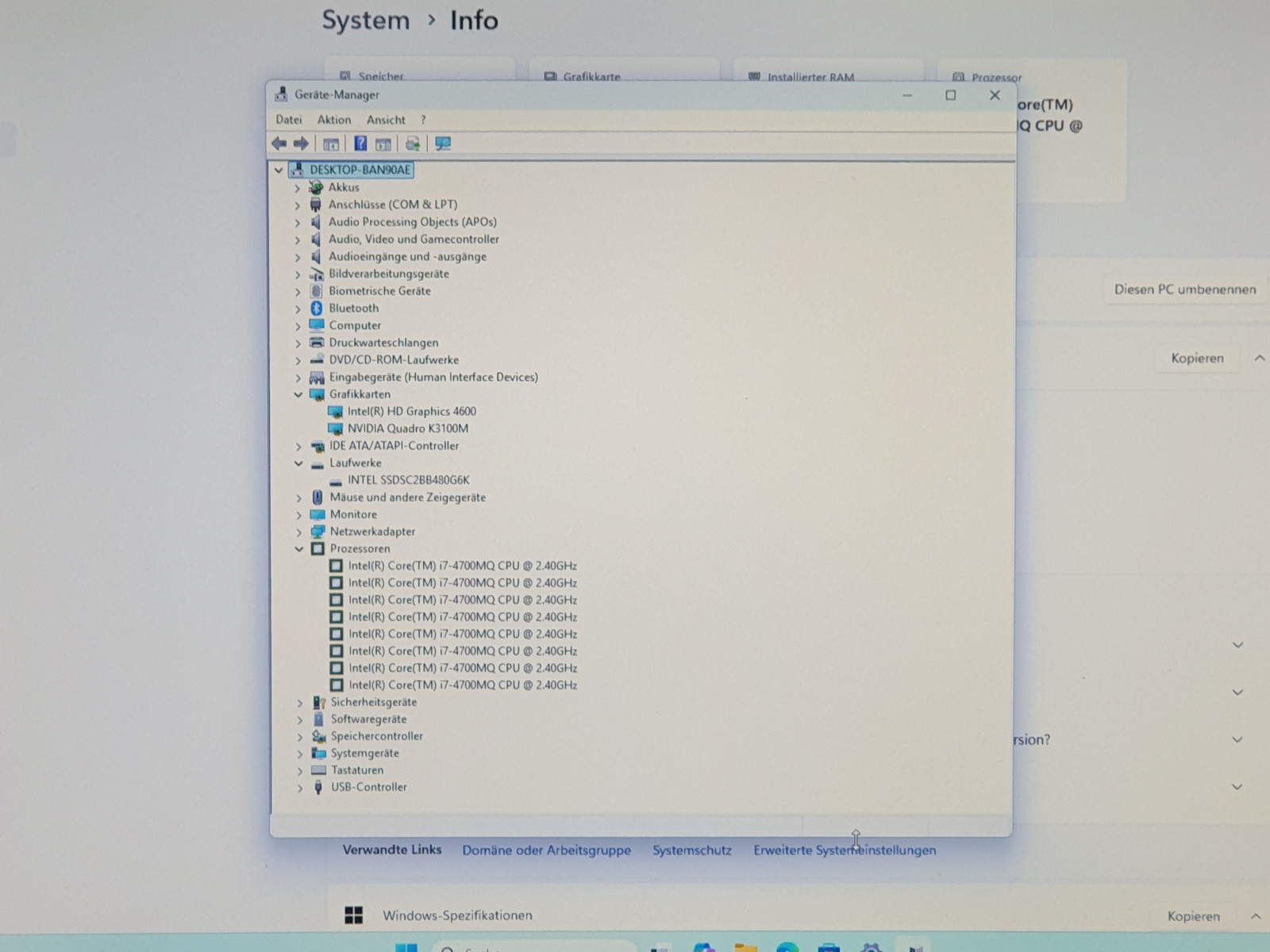The height and width of the screenshot is (952, 1270).
Task: Expand the Akkus category
Action: tap(298, 188)
